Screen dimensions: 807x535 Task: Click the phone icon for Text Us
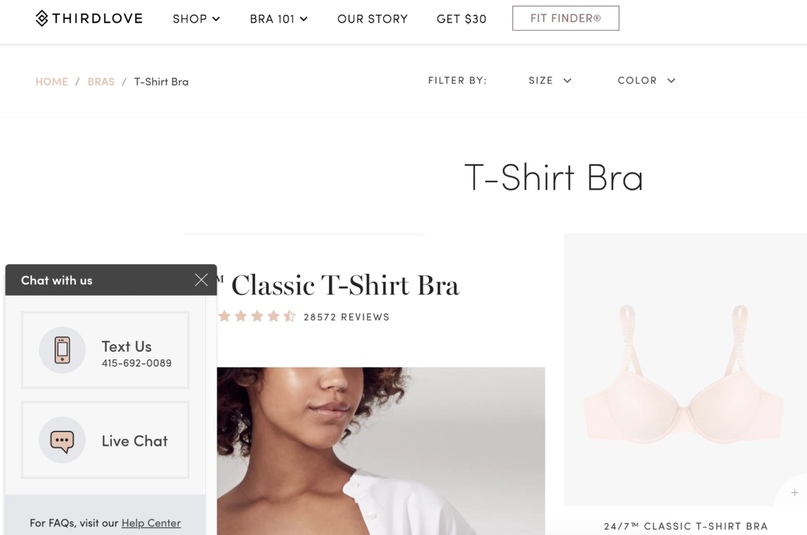coord(62,350)
